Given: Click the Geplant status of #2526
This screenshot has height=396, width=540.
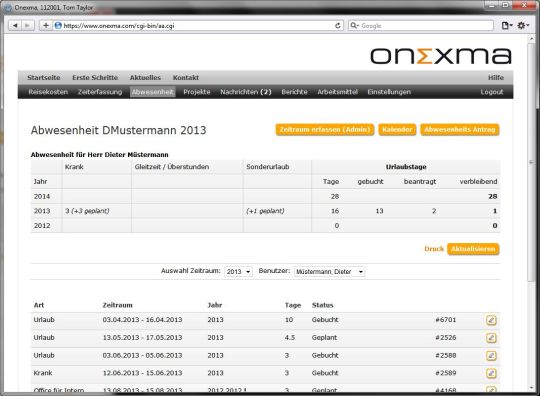Looking at the screenshot, I should point(324,338).
